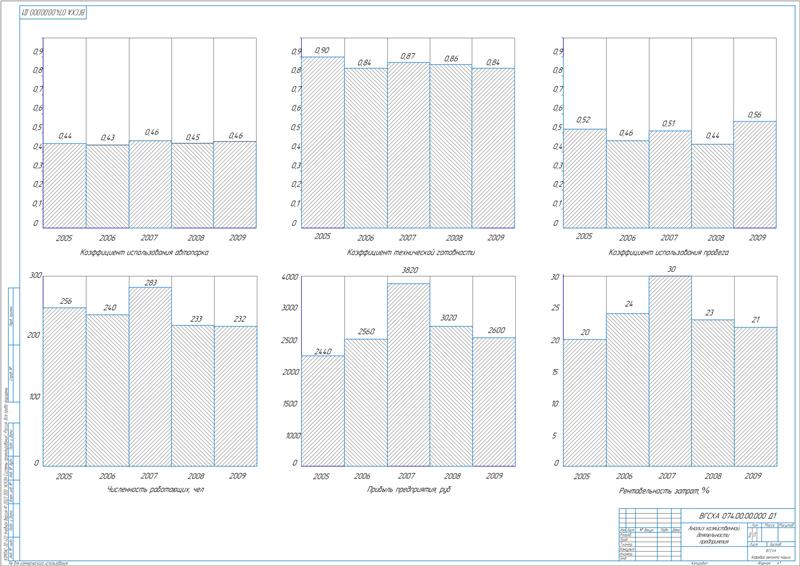Click the bar value label "240"
This screenshot has height=566, width=800.
[x=110, y=307]
